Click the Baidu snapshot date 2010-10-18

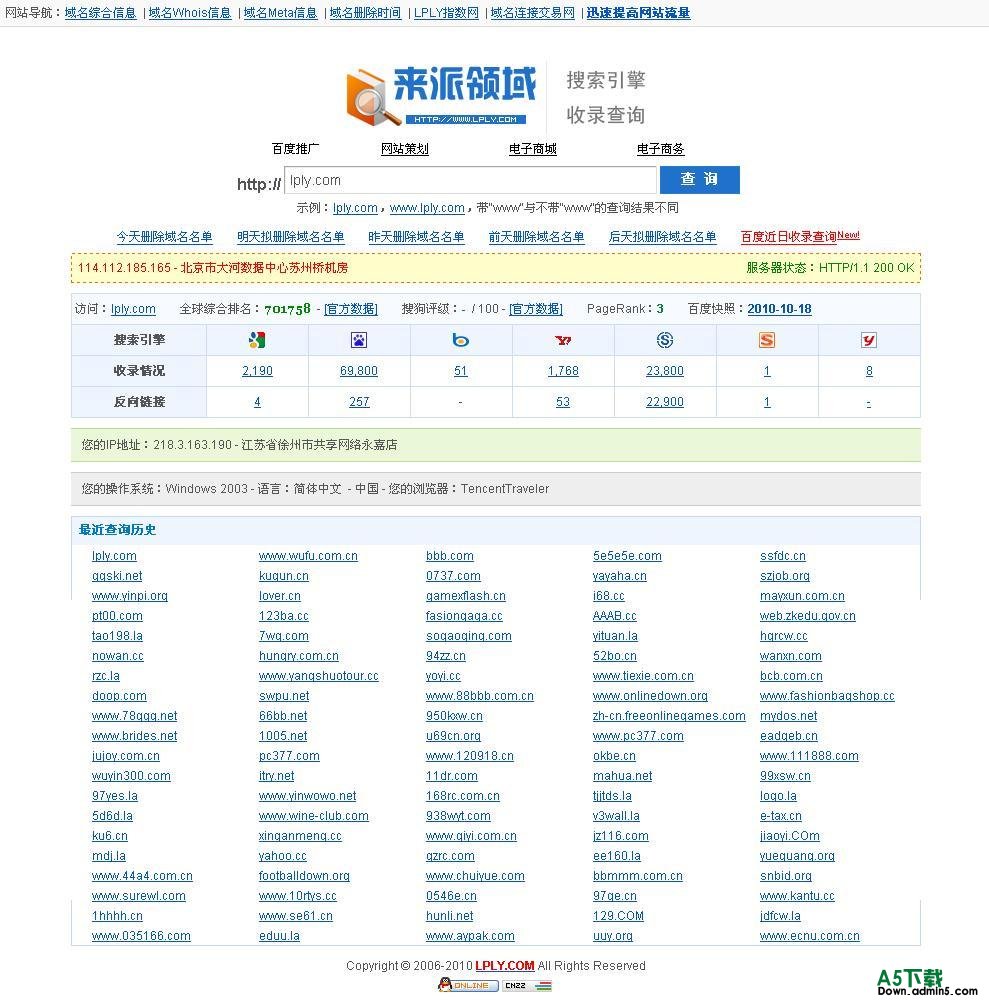780,309
